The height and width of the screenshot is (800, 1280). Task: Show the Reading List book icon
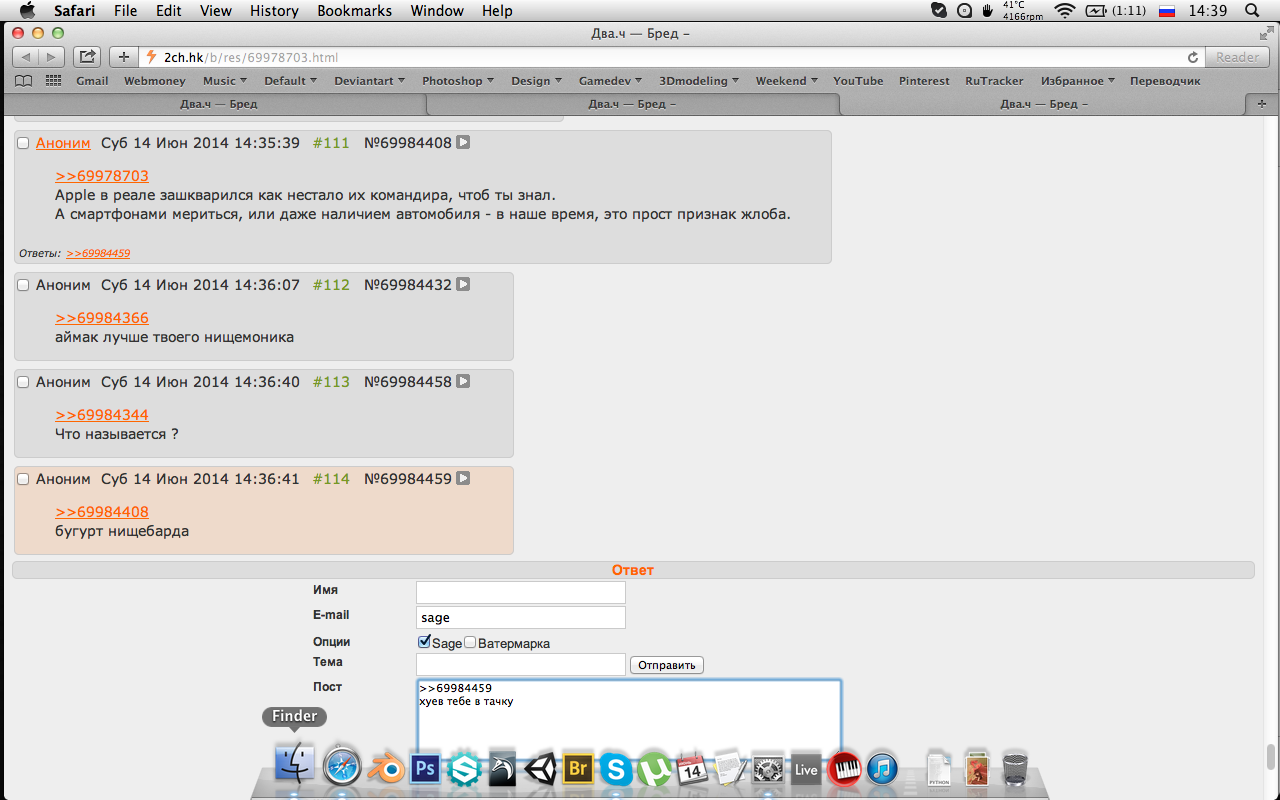(x=23, y=81)
